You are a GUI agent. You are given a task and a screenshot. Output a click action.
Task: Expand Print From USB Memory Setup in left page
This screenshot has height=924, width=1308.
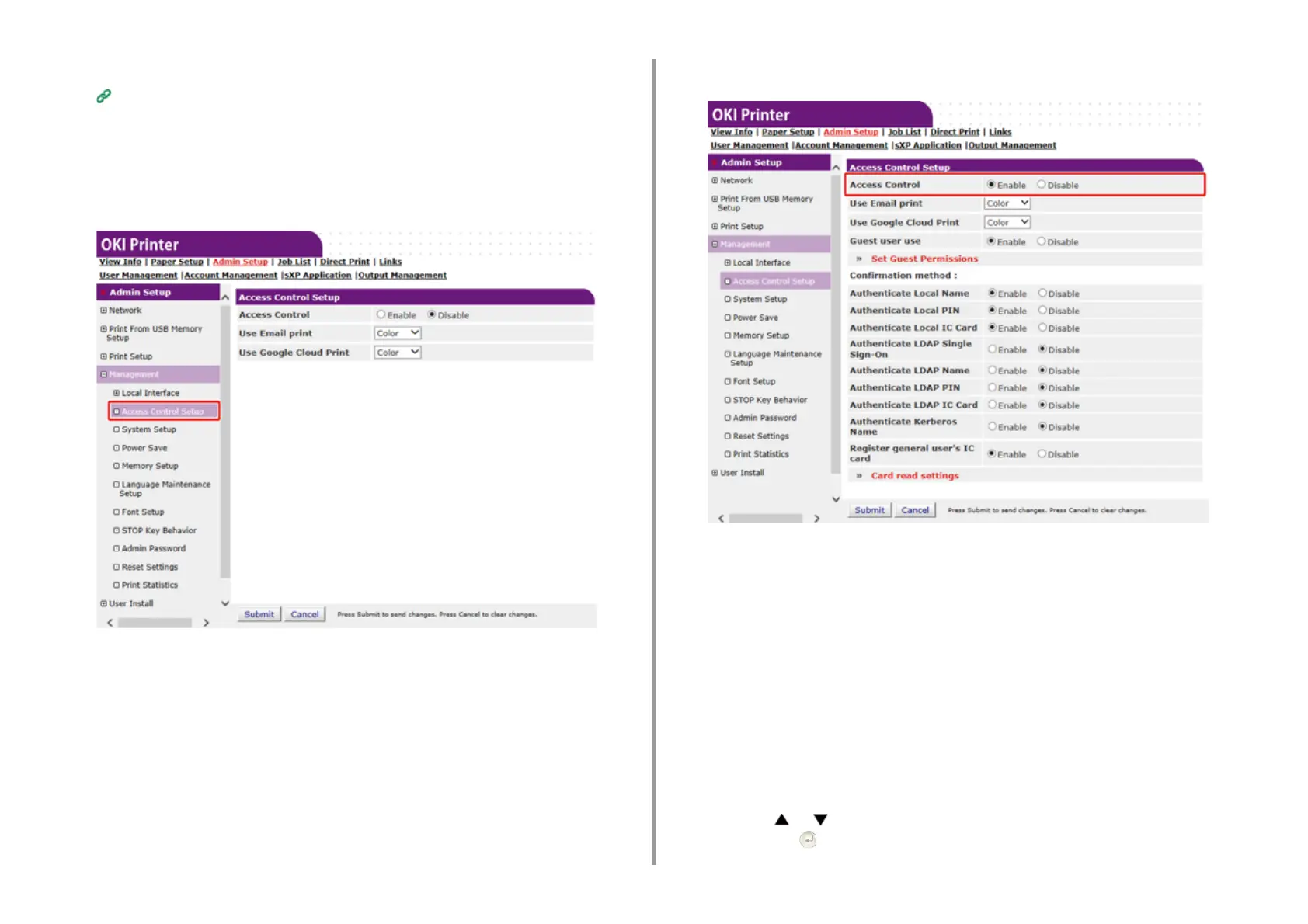click(x=103, y=329)
